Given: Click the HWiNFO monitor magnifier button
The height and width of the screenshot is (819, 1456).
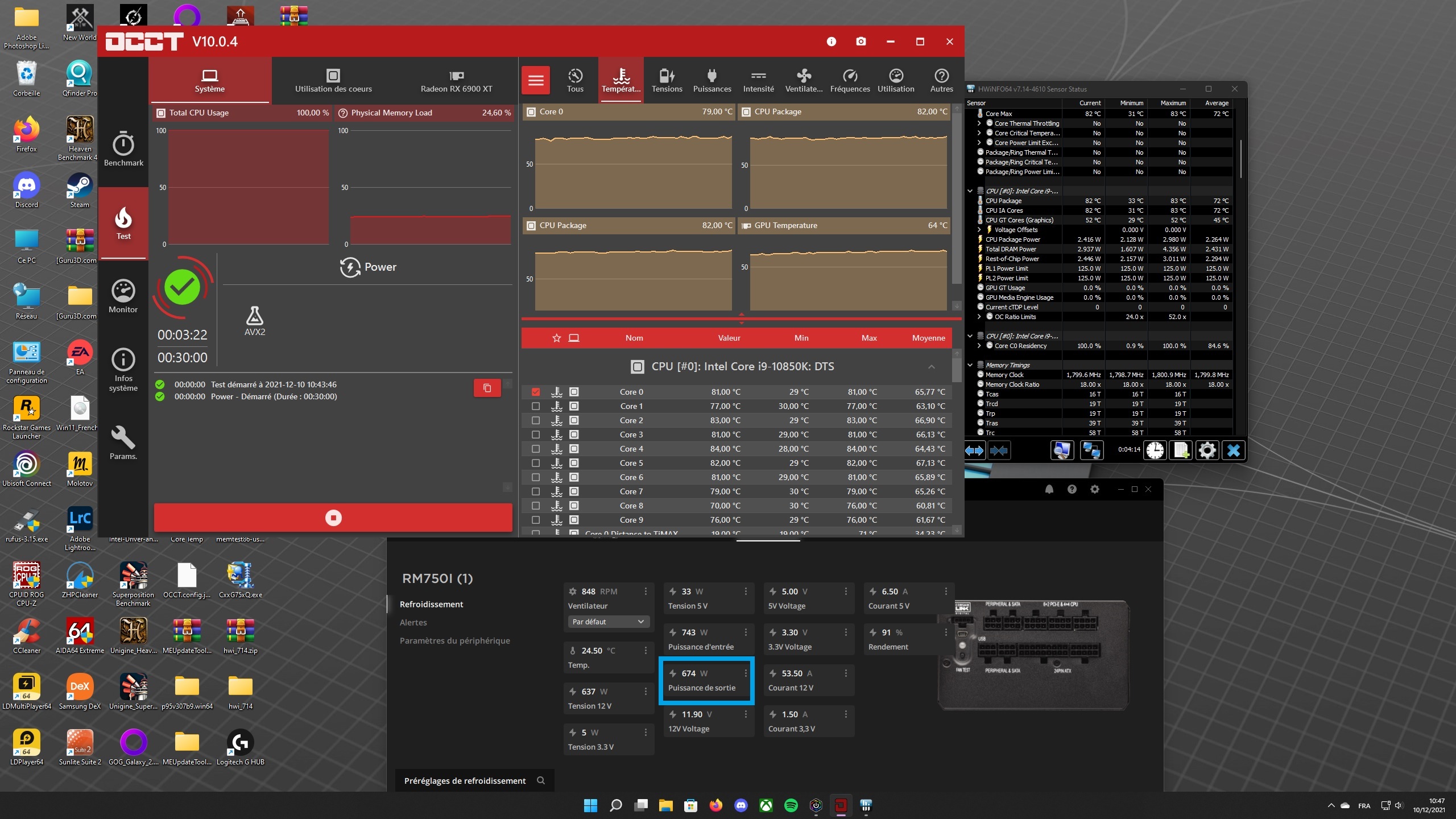Looking at the screenshot, I should [x=1062, y=450].
